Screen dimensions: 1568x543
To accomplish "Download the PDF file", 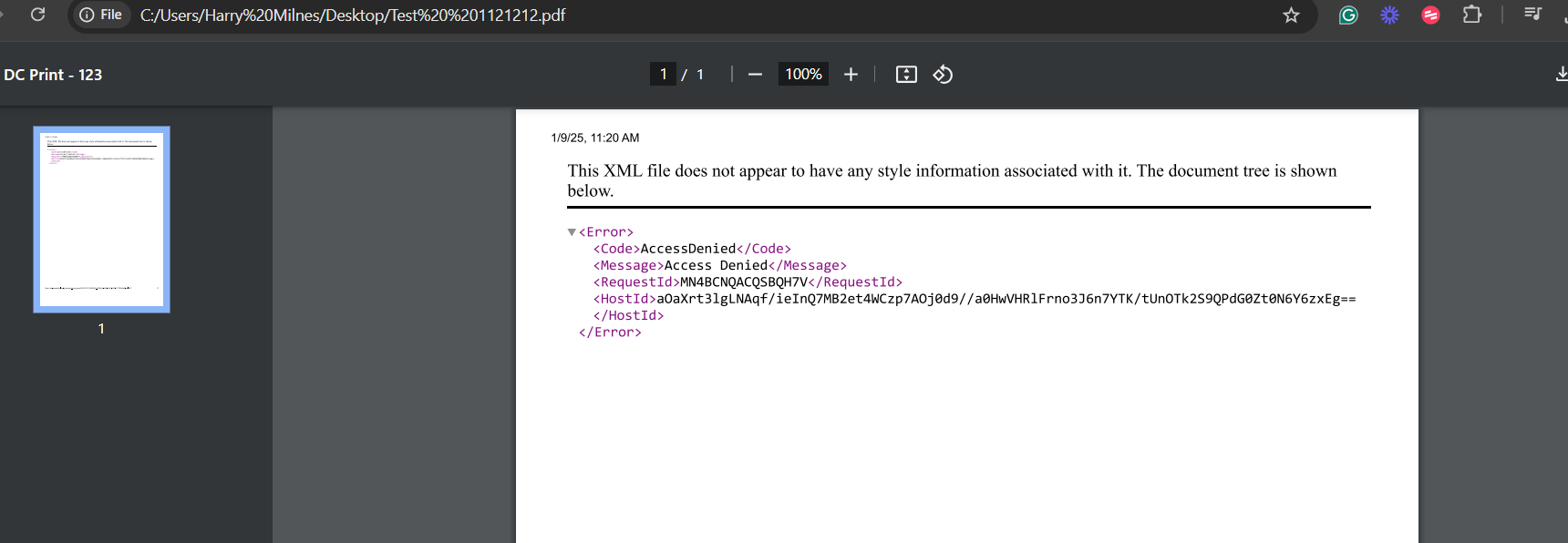I will click(1561, 74).
